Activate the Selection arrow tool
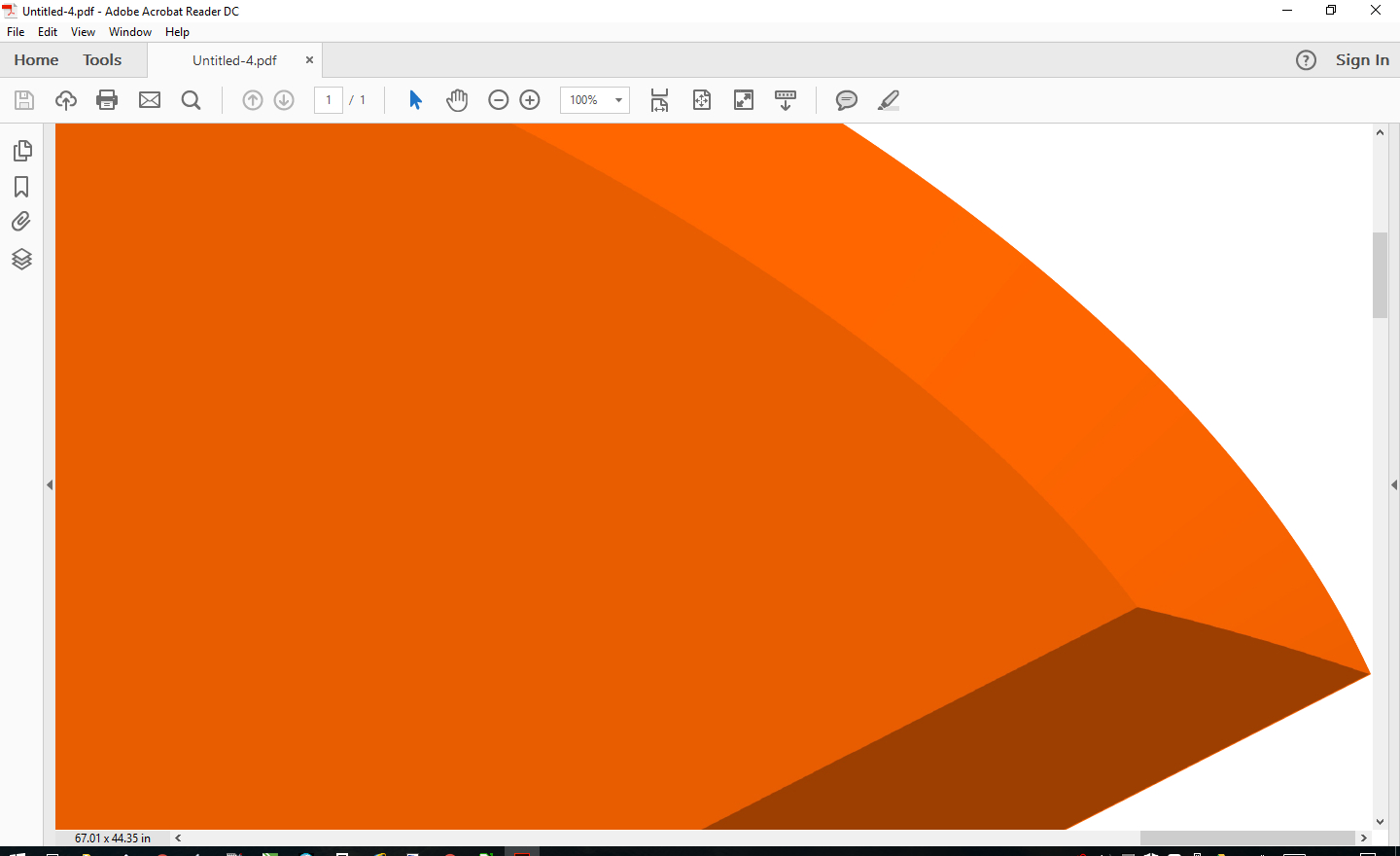 click(415, 100)
